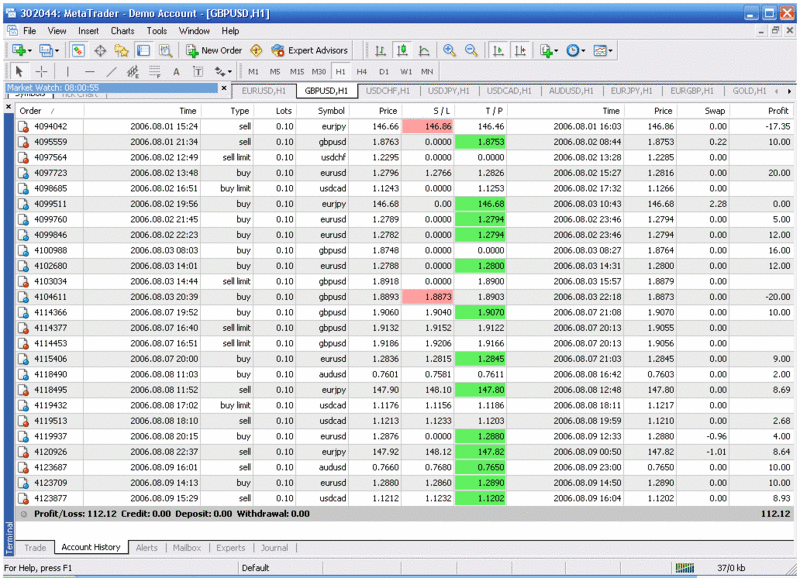800x578 pixels.
Task: Switch to the GOLD,H1 chart tab
Action: [x=749, y=91]
